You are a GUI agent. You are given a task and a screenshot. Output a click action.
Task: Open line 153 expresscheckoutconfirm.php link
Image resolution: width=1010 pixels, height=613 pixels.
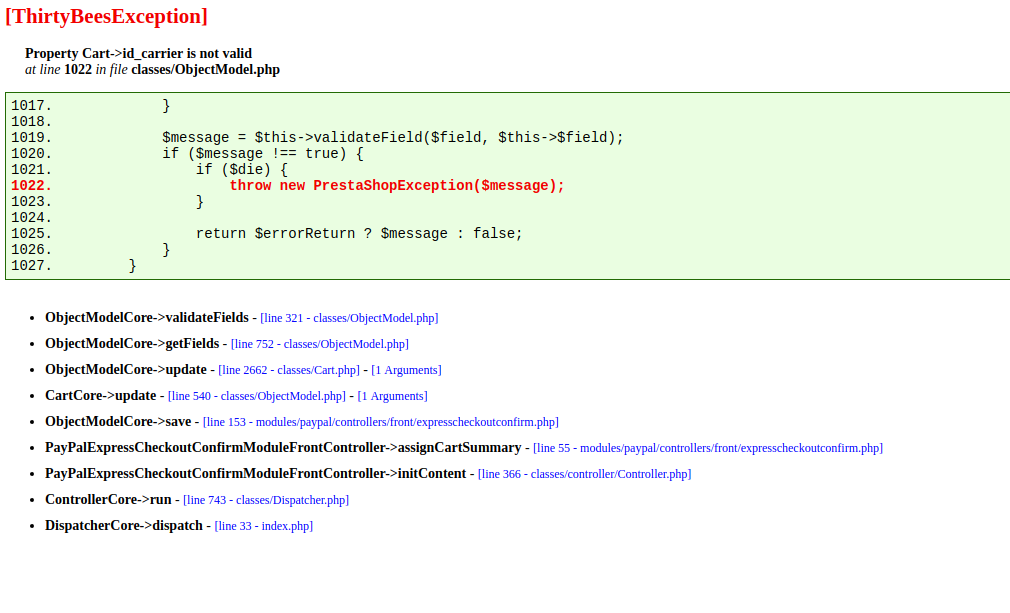coord(380,422)
